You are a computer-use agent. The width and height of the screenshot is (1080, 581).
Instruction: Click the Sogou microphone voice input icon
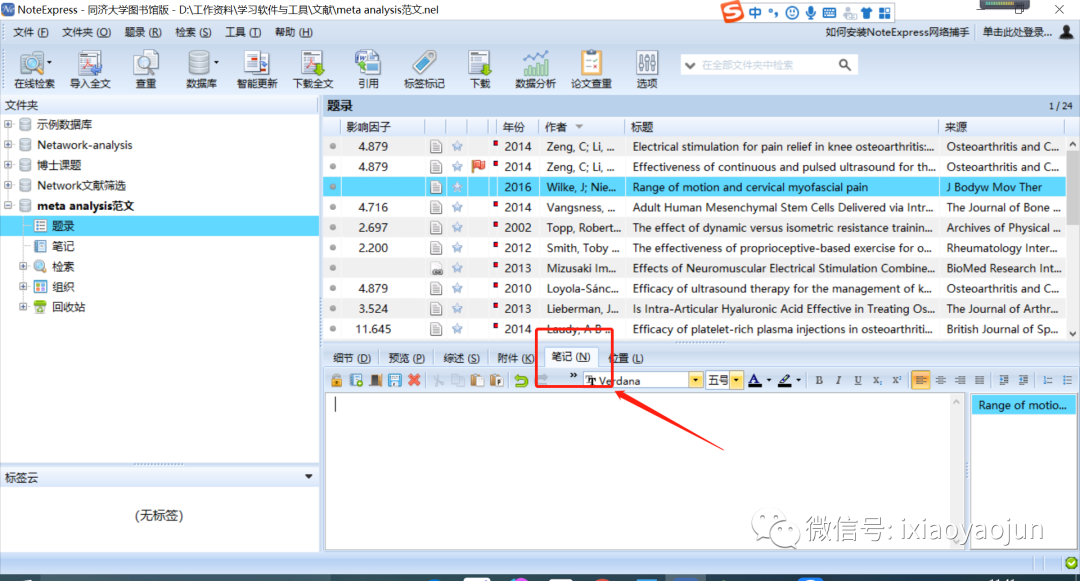[811, 12]
